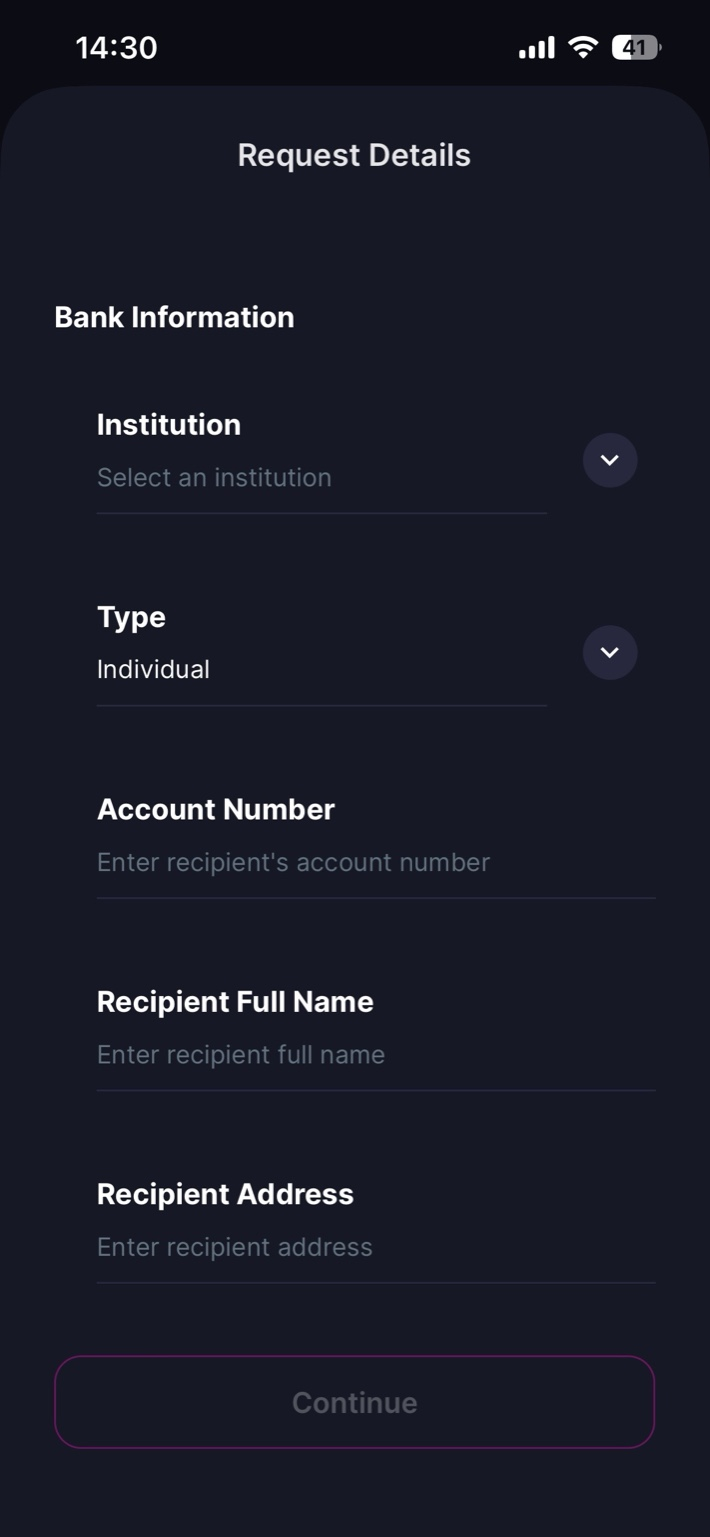Tap the battery level indicator

point(636,47)
